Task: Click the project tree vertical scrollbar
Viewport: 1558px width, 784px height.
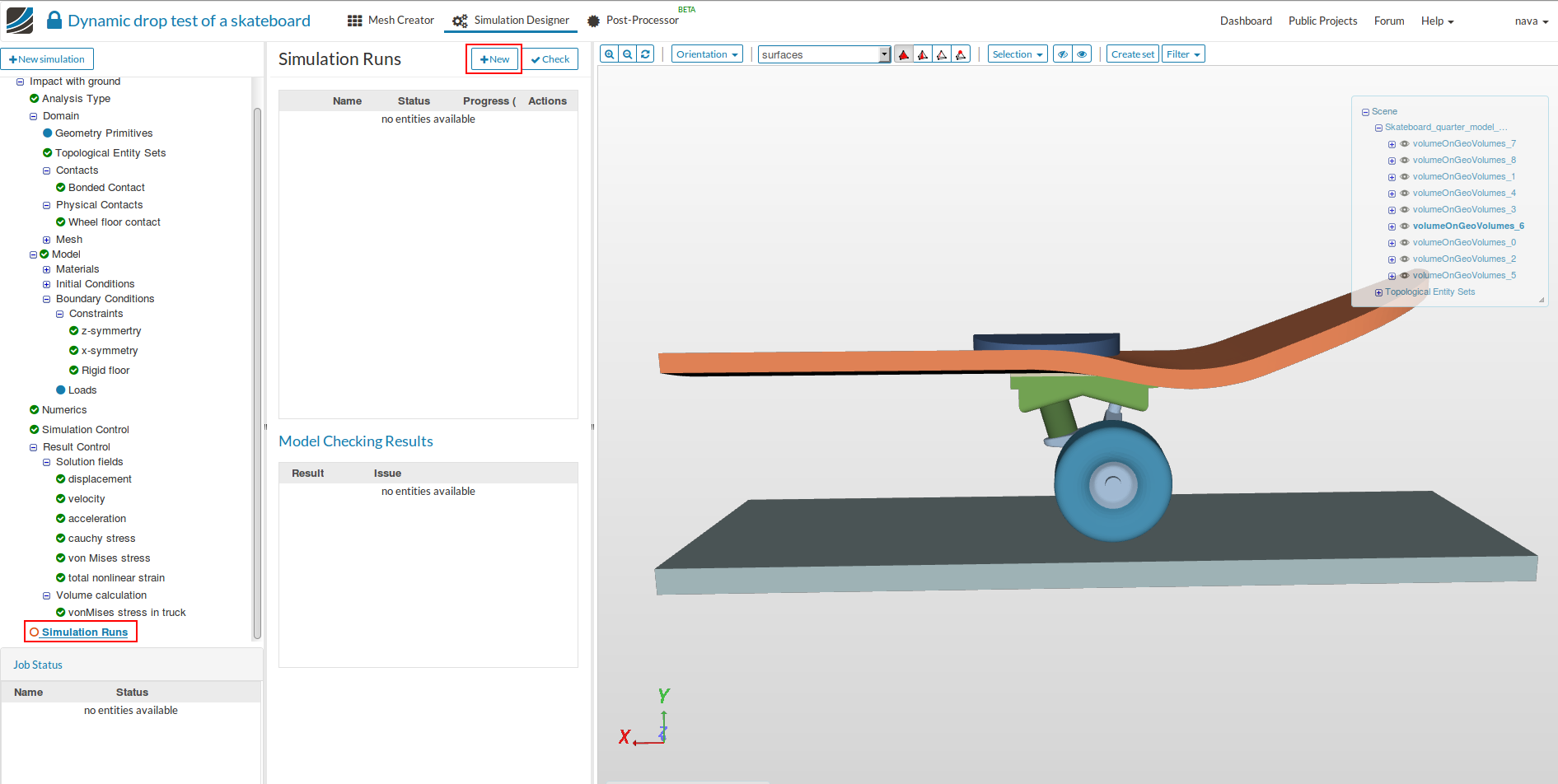Action: coord(257,373)
